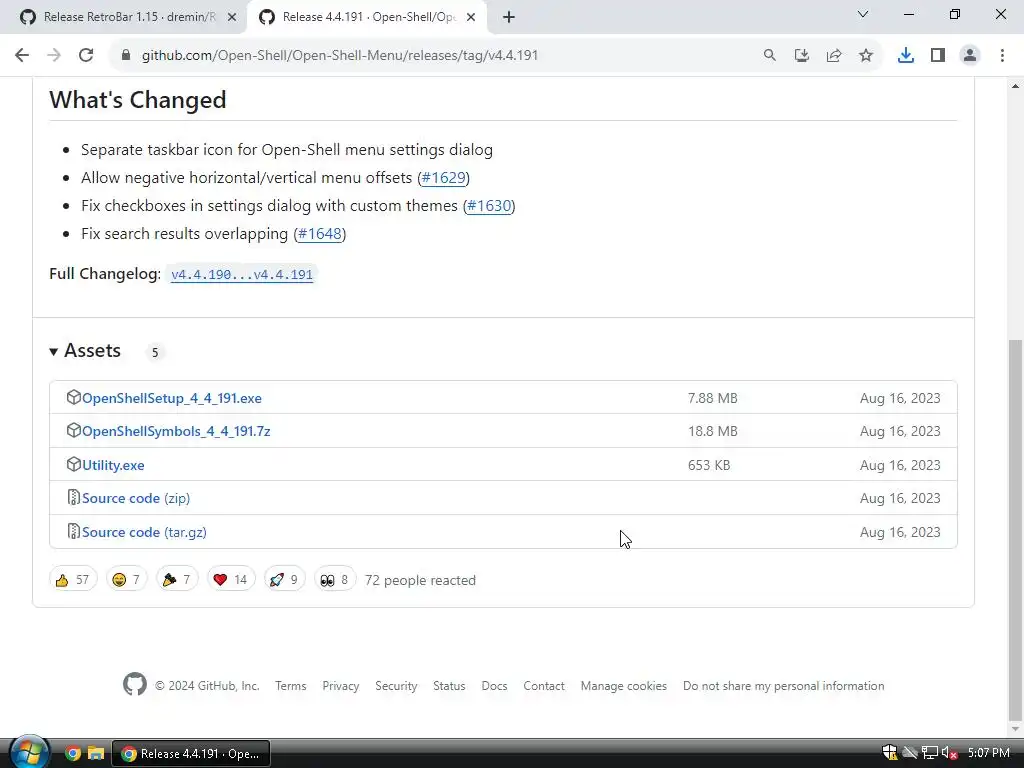1024x768 pixels.
Task: Bookmark this page with the star
Action: pyautogui.click(x=866, y=56)
